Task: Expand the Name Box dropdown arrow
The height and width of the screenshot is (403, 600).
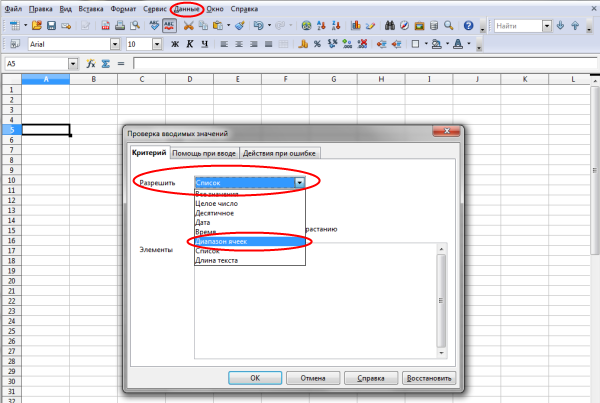Action: click(x=73, y=64)
